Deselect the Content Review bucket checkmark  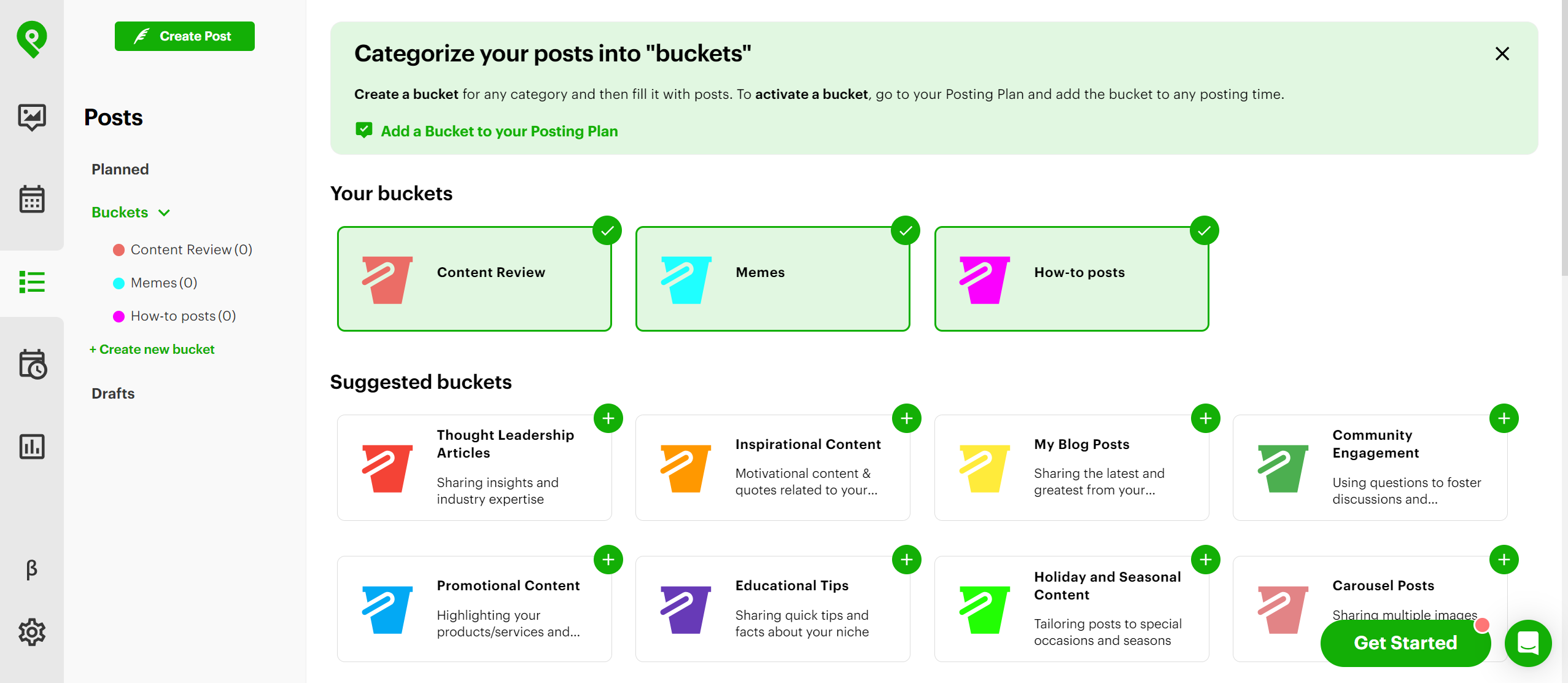coord(607,230)
